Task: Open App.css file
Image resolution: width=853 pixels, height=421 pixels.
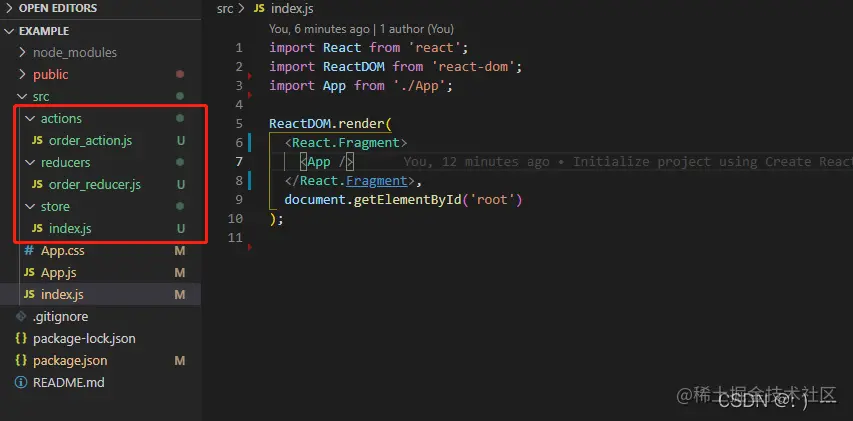Action: coord(63,251)
